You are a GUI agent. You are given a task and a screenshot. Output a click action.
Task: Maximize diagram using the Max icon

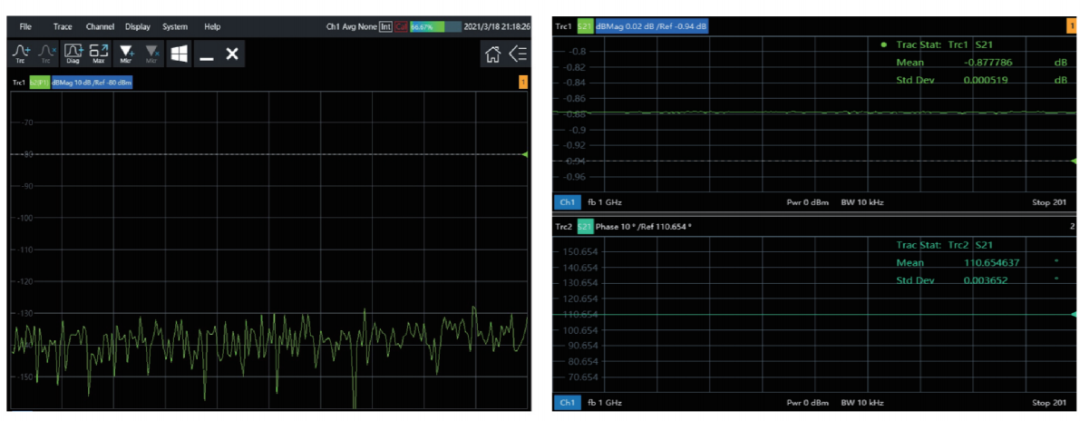(98, 53)
